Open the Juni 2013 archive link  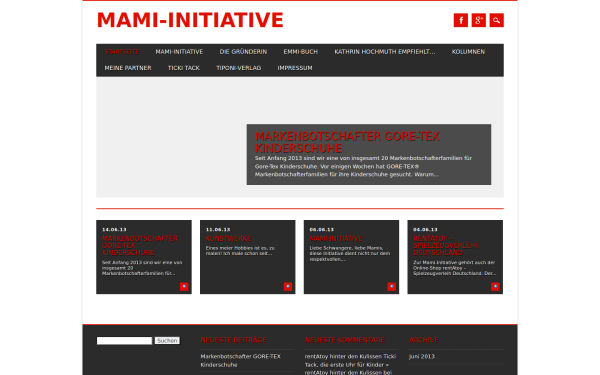(x=422, y=356)
